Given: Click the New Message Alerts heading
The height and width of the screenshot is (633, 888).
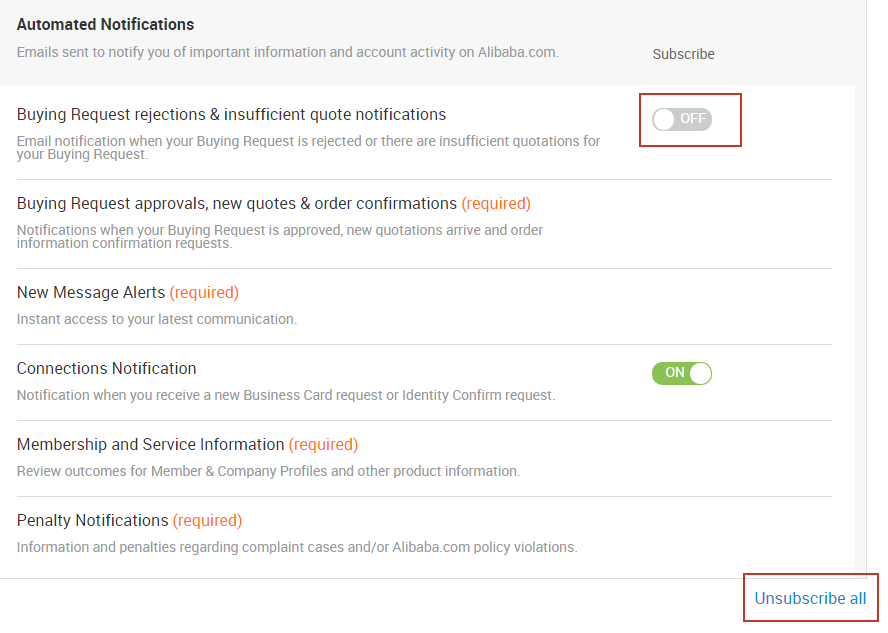Looking at the screenshot, I should tap(91, 292).
